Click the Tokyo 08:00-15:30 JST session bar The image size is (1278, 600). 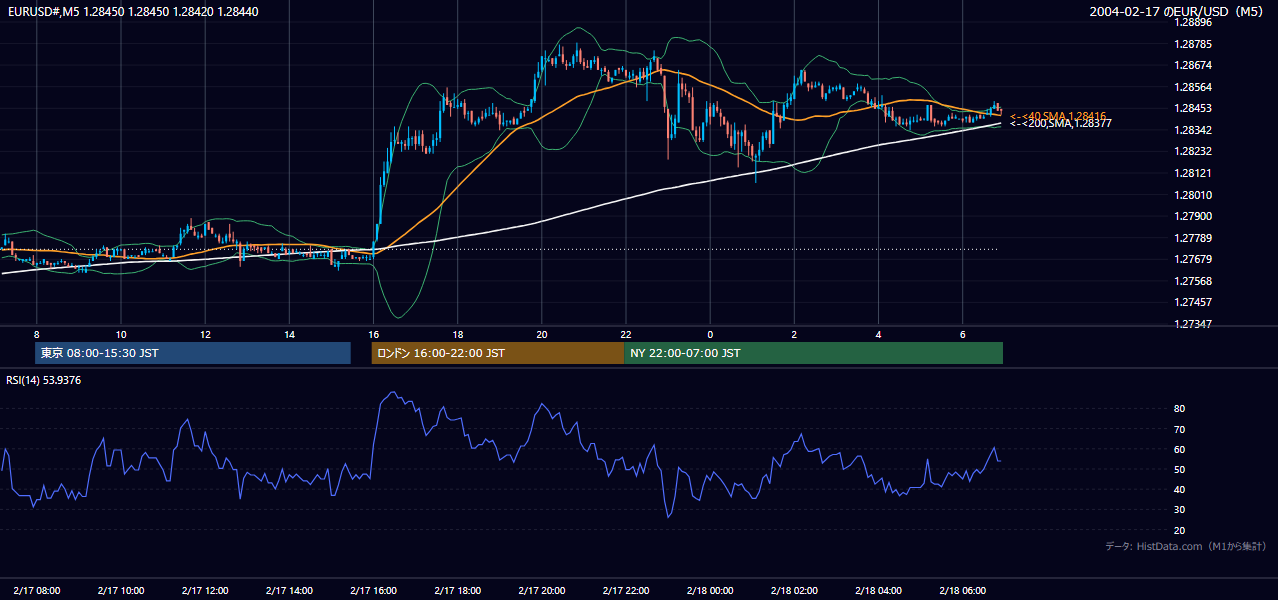(x=193, y=353)
